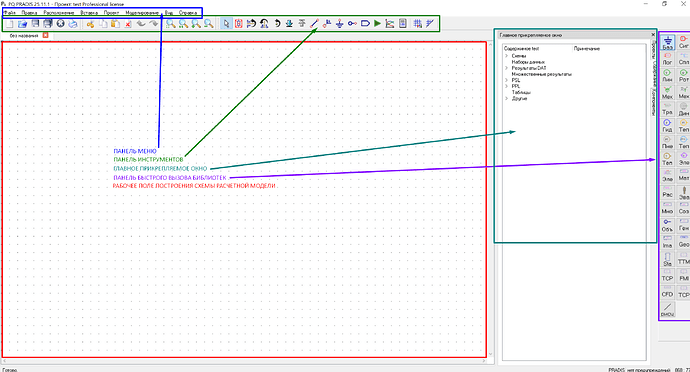Open the CFD library button

[x=668, y=291]
